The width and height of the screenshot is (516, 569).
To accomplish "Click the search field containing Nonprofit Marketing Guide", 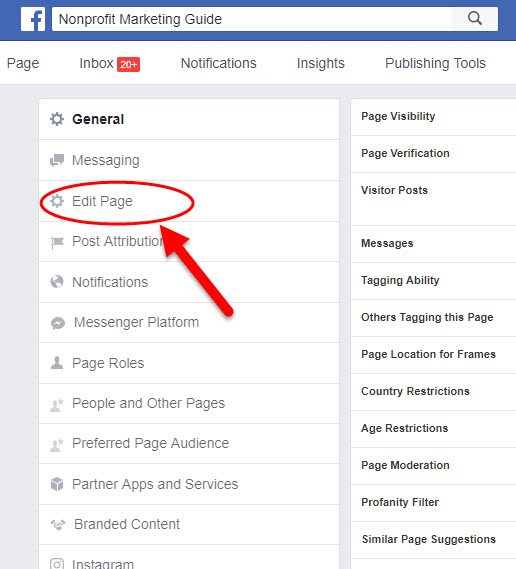I will (x=252, y=19).
